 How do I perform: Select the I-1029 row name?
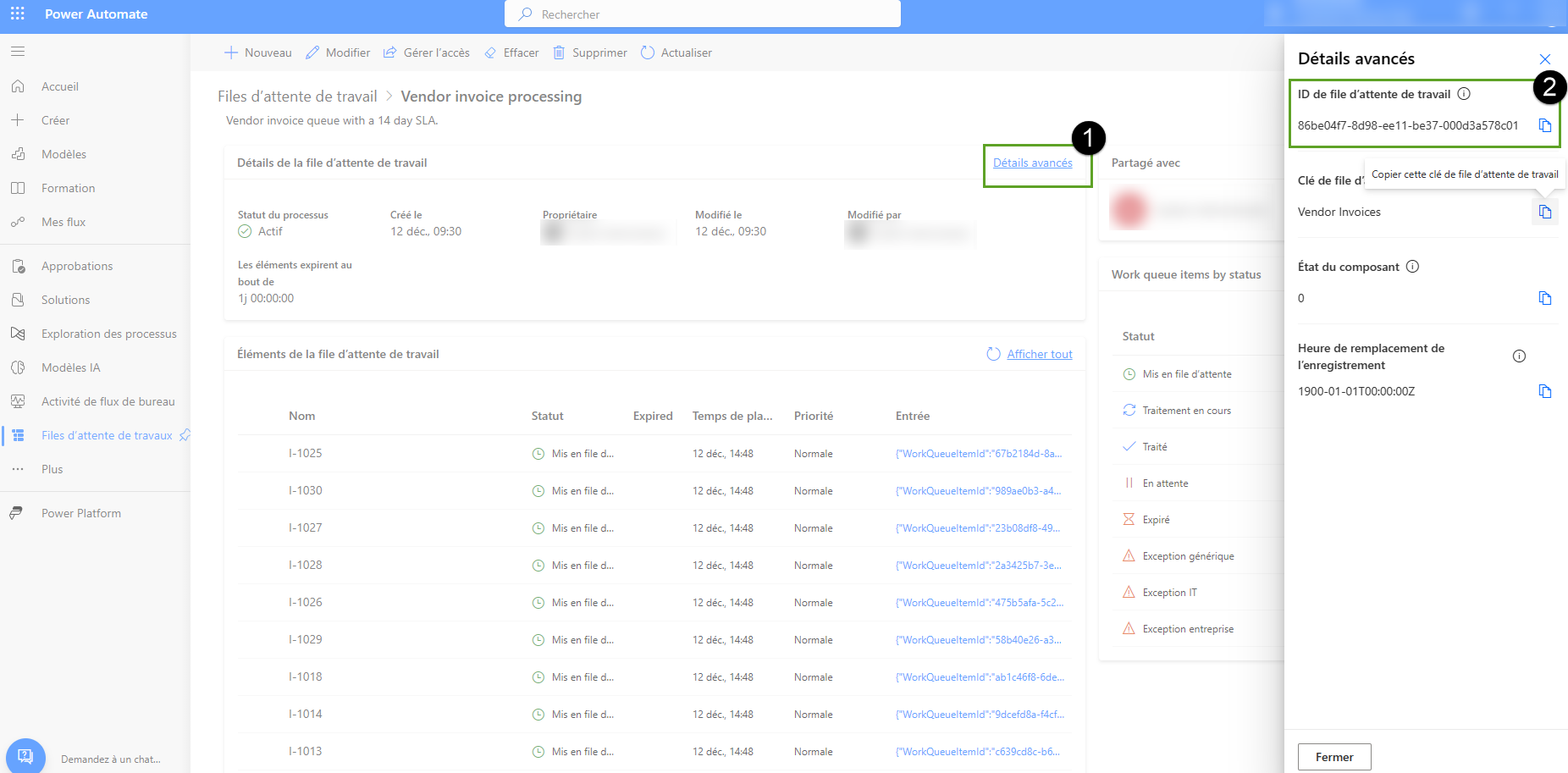click(305, 639)
